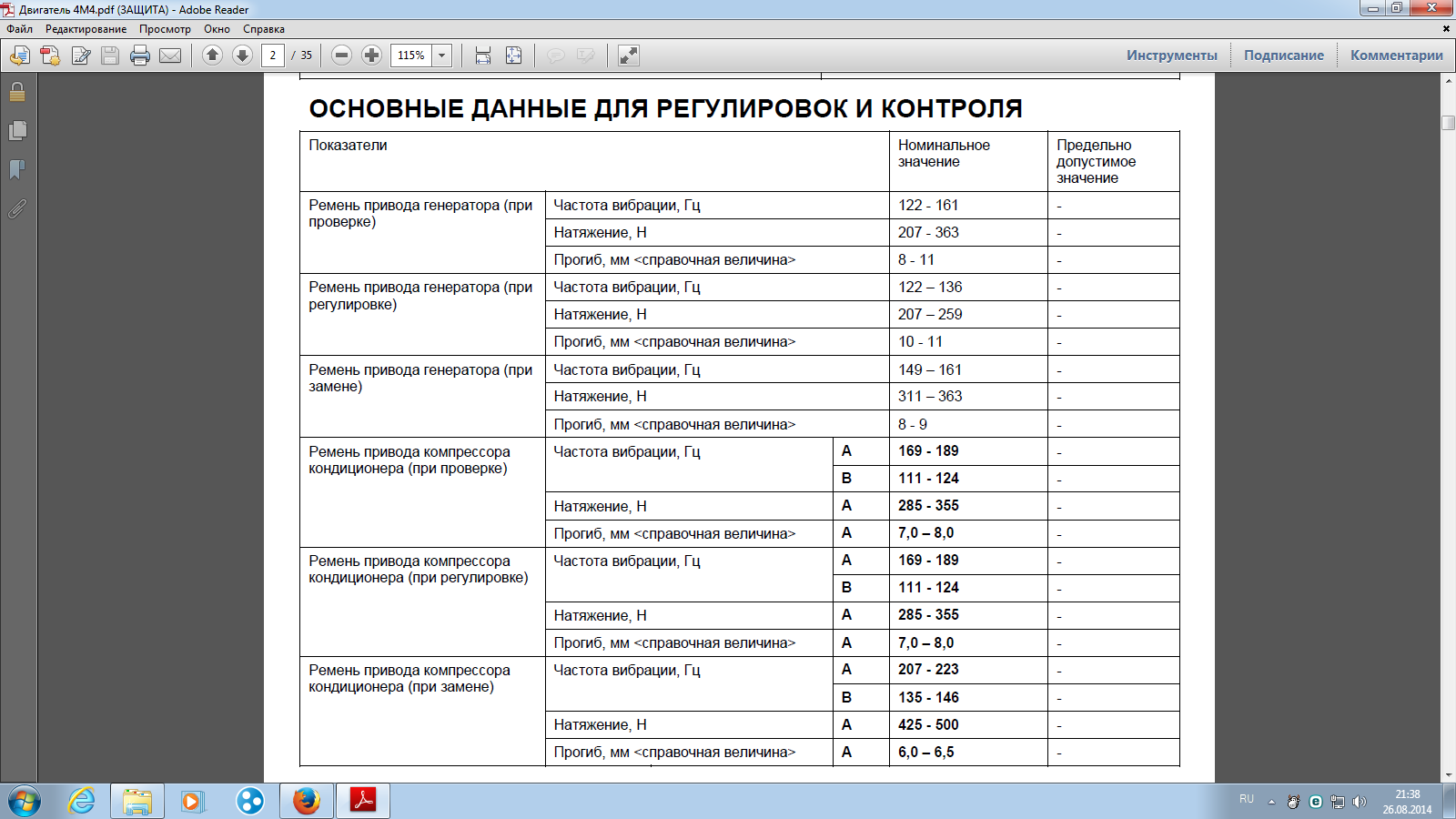Screen dimensions: 1456x819
Task: Zoom in with the plus button
Action: pos(371,56)
